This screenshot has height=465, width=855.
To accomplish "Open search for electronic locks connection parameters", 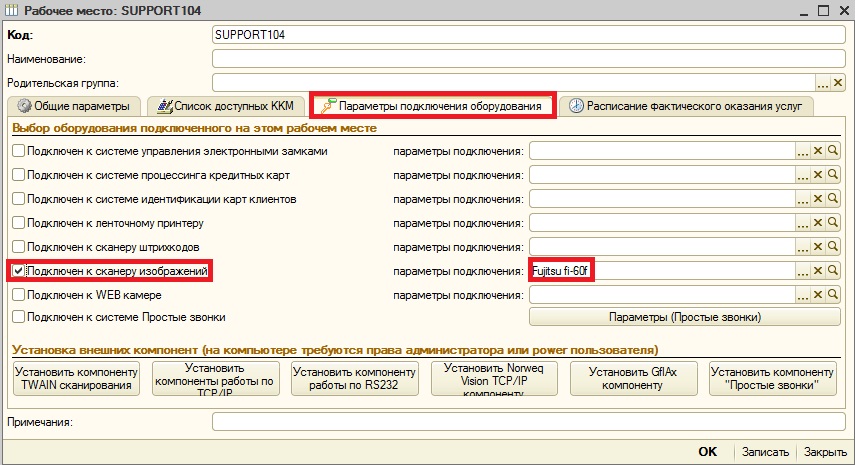I will click(x=833, y=151).
